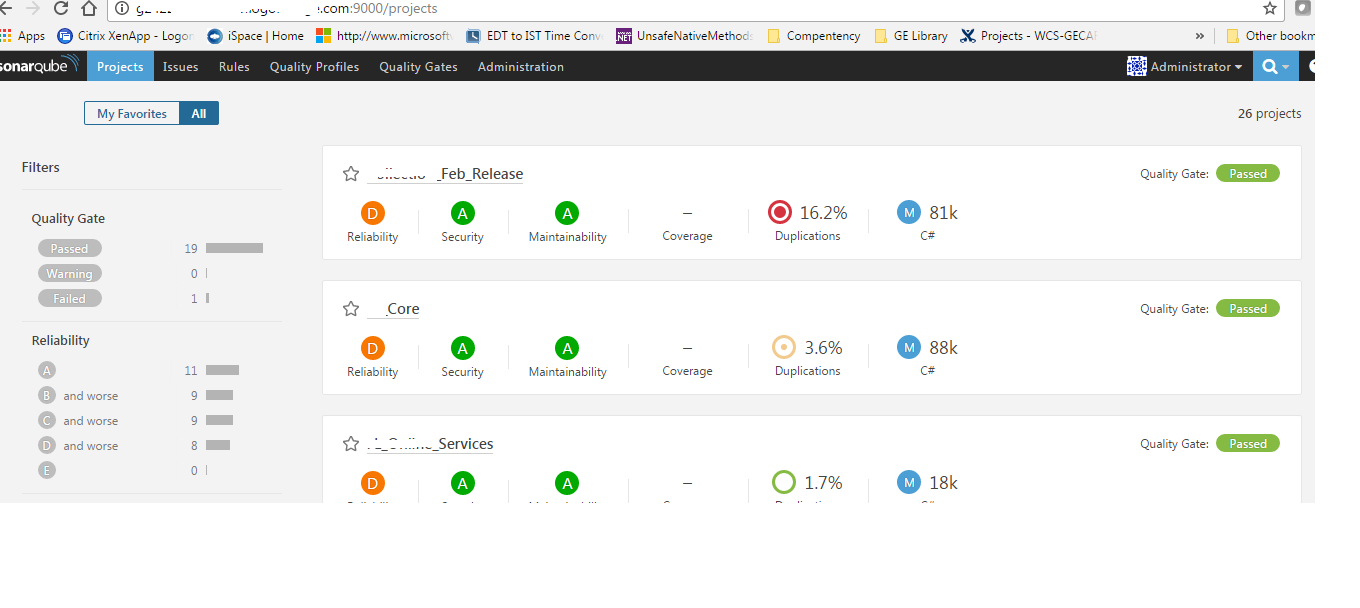Switch to All projects
This screenshot has width=1360, height=608.
199,114
